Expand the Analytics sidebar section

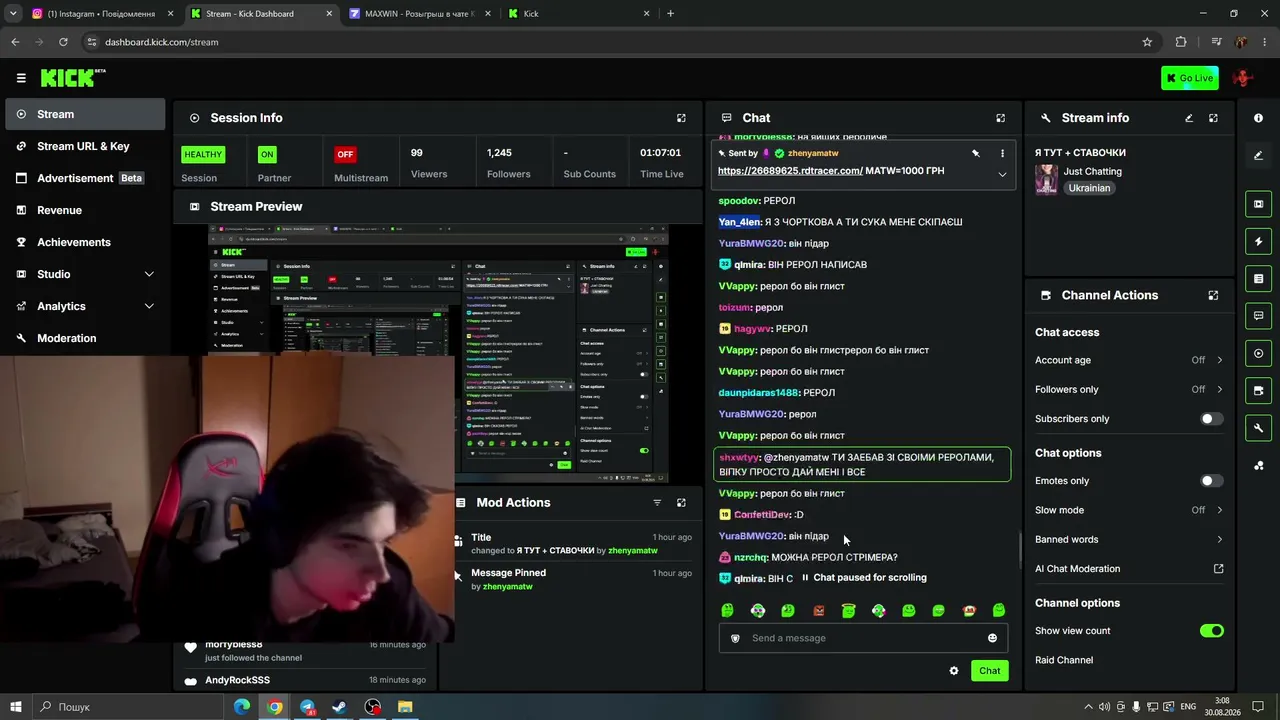(85, 306)
